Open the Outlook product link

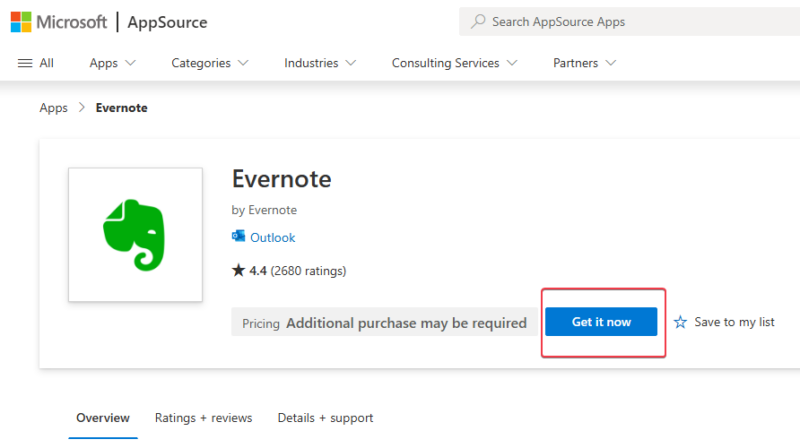pos(272,237)
